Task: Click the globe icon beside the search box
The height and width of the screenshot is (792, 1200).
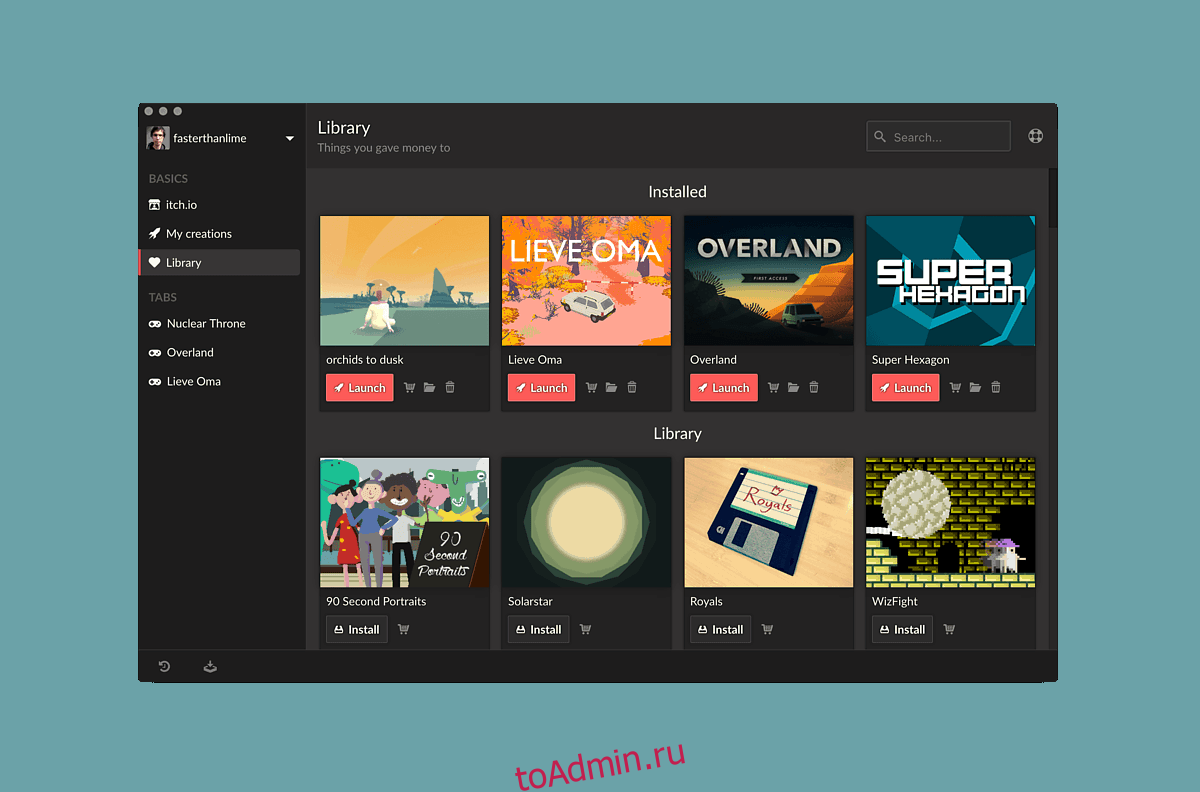Action: [x=1036, y=136]
